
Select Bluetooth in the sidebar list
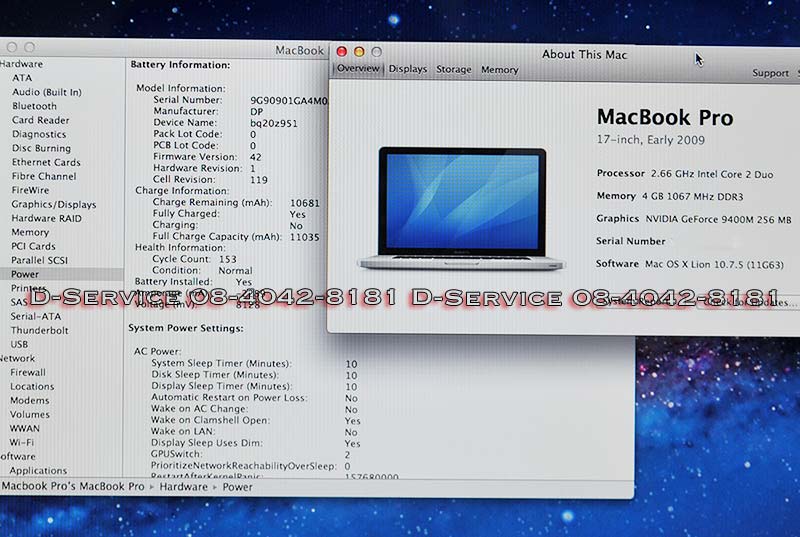34,106
